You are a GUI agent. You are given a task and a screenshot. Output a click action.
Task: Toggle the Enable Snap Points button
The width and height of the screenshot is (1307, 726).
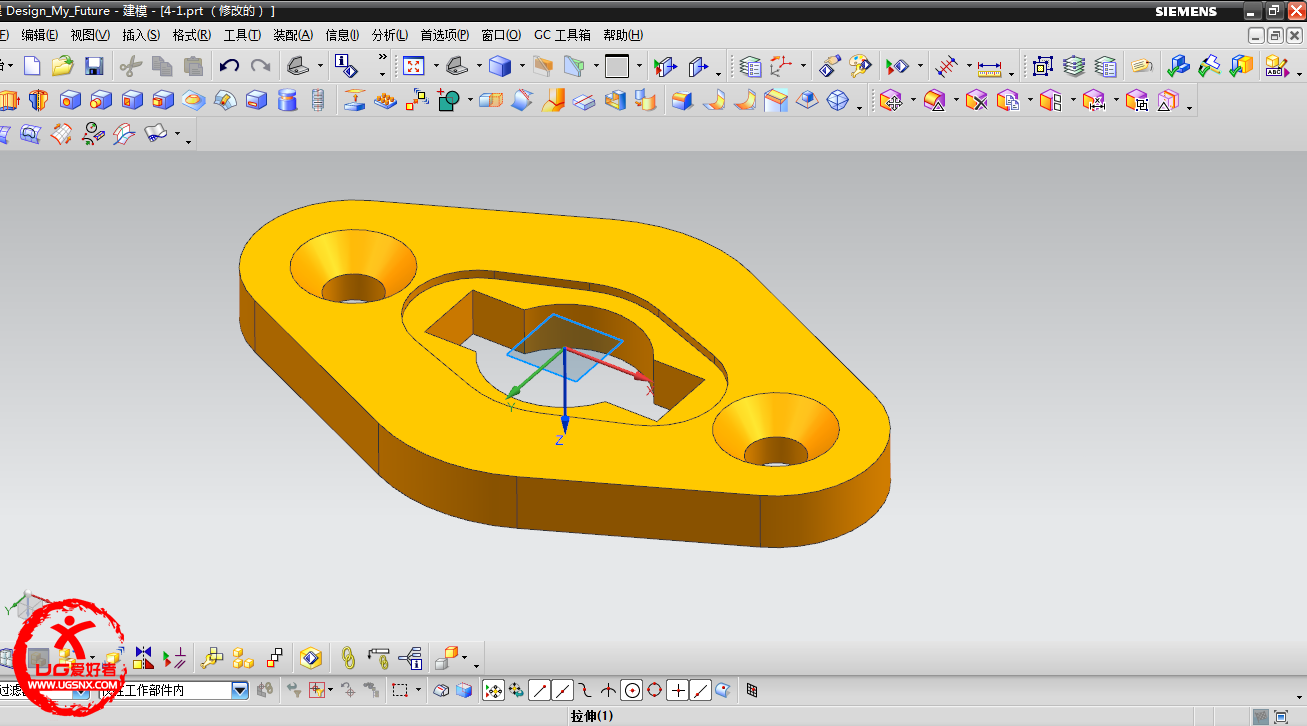(x=493, y=690)
